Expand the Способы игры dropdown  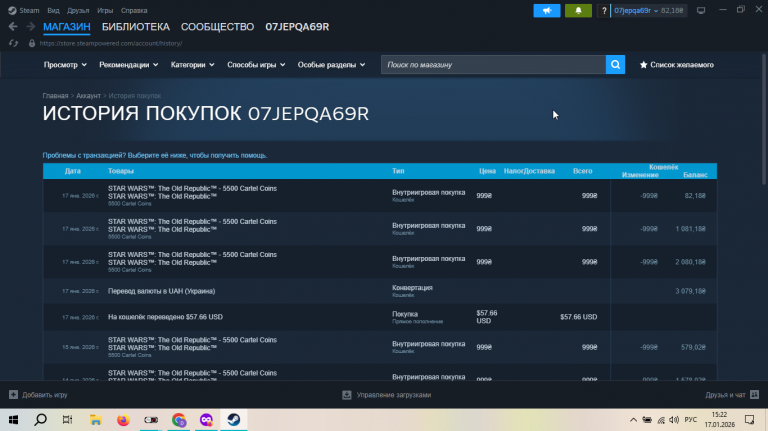(x=256, y=65)
